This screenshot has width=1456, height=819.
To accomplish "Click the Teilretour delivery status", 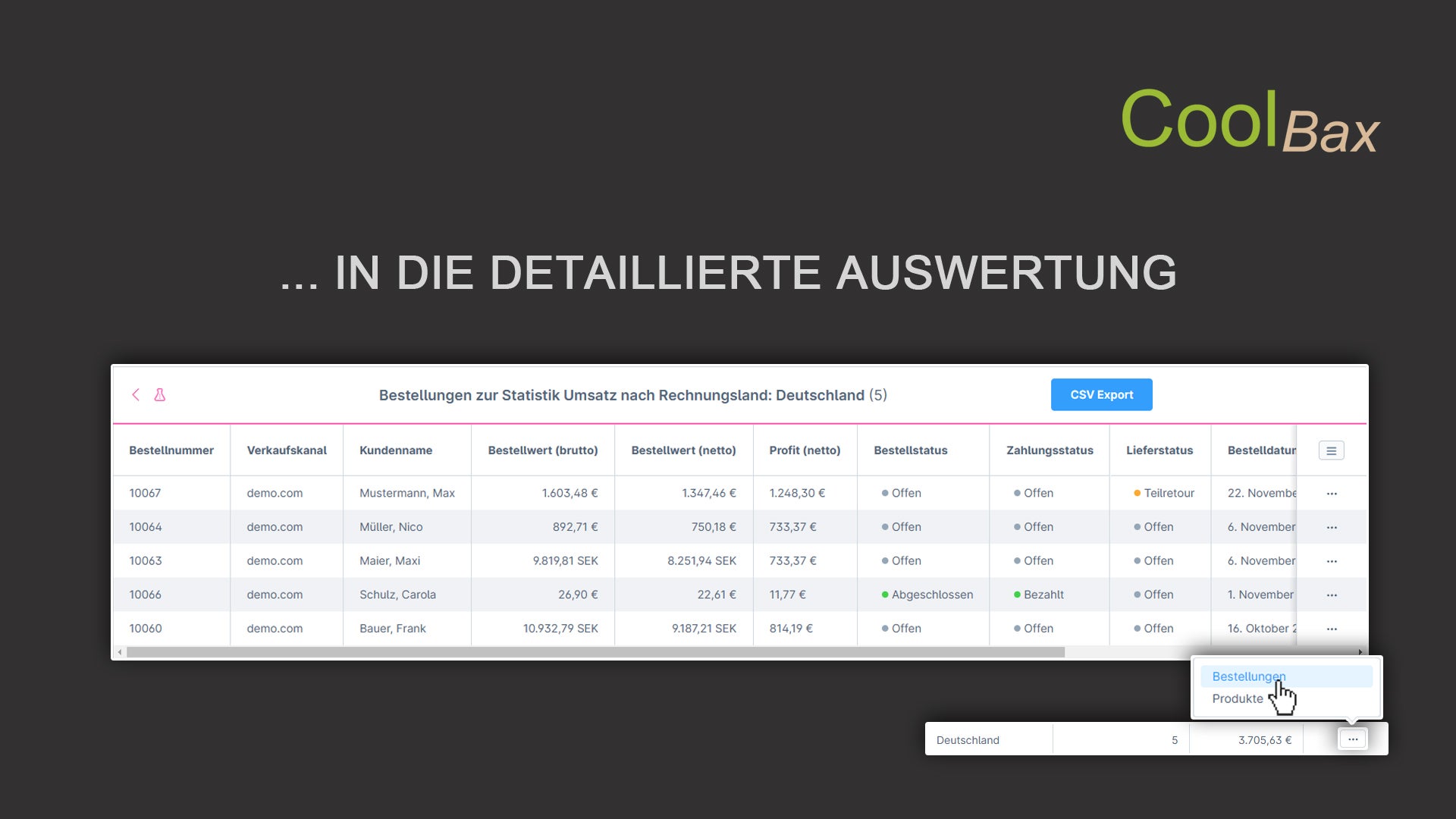I will (x=1163, y=493).
